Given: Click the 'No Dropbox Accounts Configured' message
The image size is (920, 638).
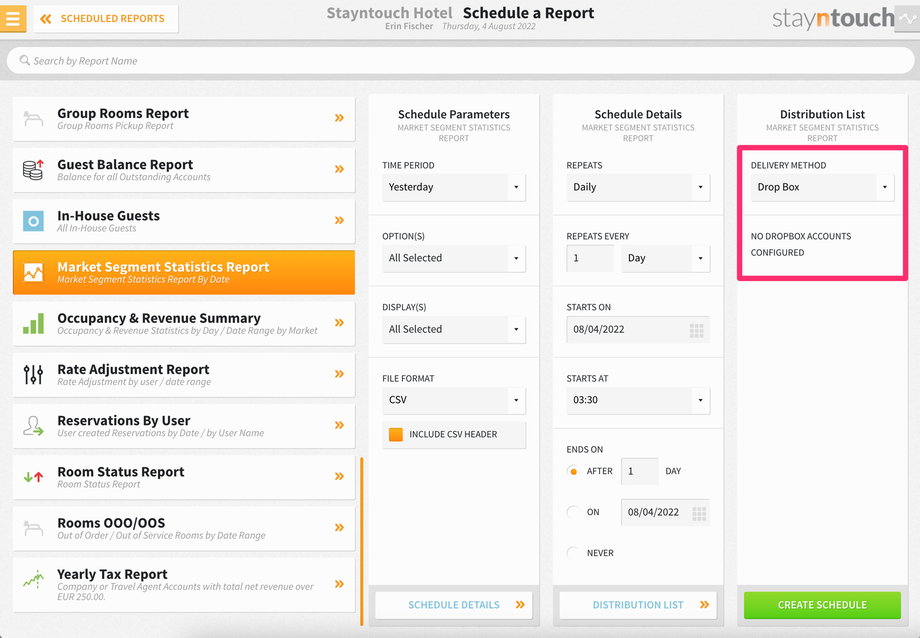Looking at the screenshot, I should click(801, 244).
